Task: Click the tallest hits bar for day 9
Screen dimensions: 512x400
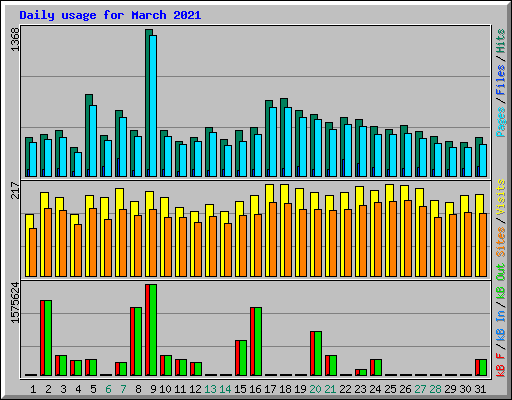Action: pyautogui.click(x=147, y=103)
